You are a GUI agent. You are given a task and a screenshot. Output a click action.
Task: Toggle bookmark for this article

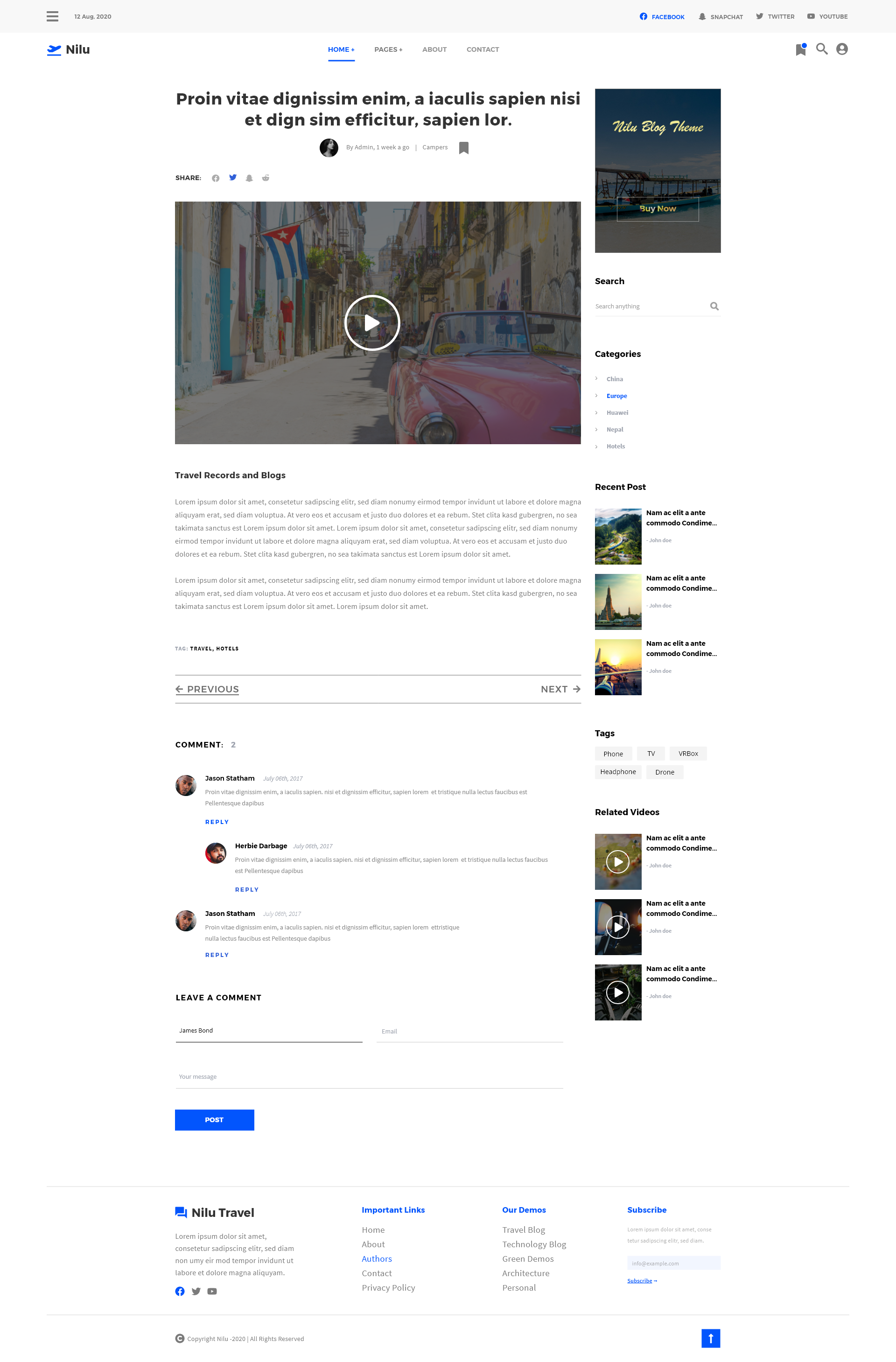pyautogui.click(x=464, y=147)
